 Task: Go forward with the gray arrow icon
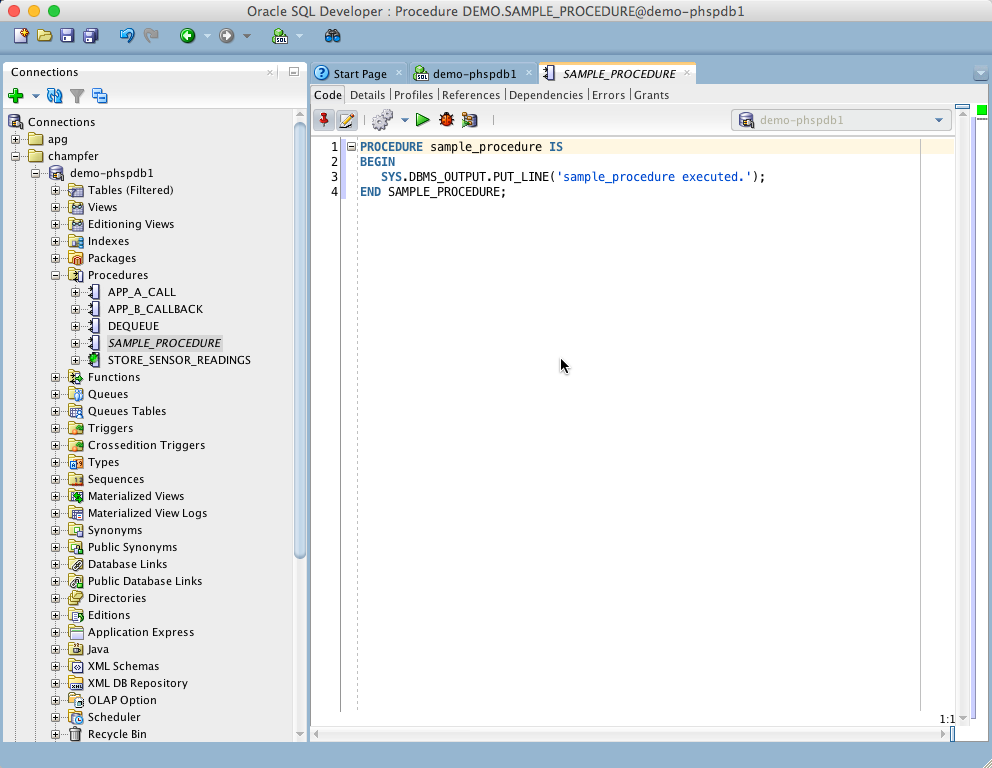coord(226,35)
